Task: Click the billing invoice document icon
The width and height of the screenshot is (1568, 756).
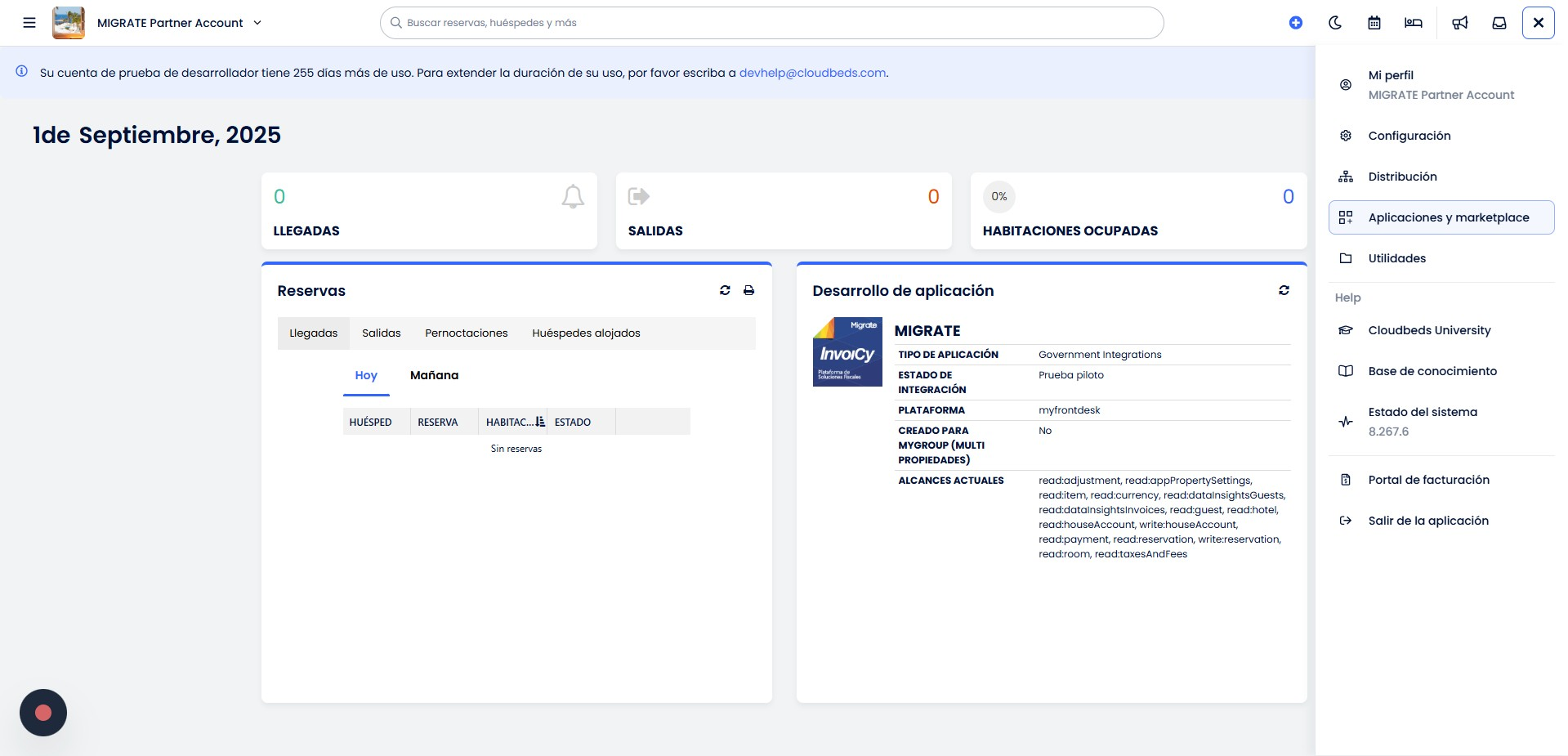Action: (x=1346, y=480)
